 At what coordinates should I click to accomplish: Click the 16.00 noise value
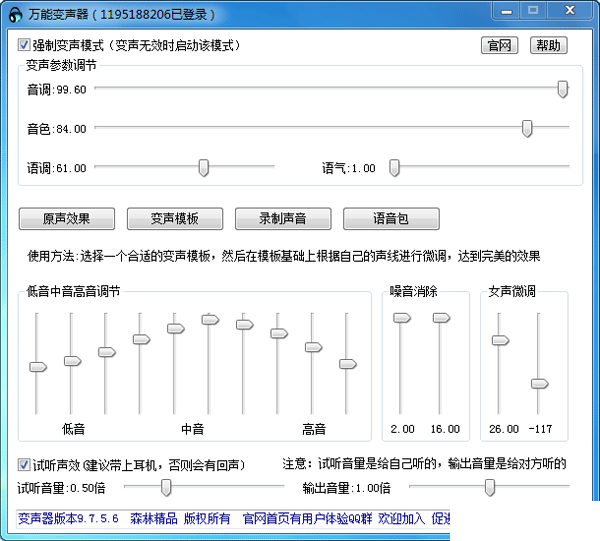coord(445,429)
